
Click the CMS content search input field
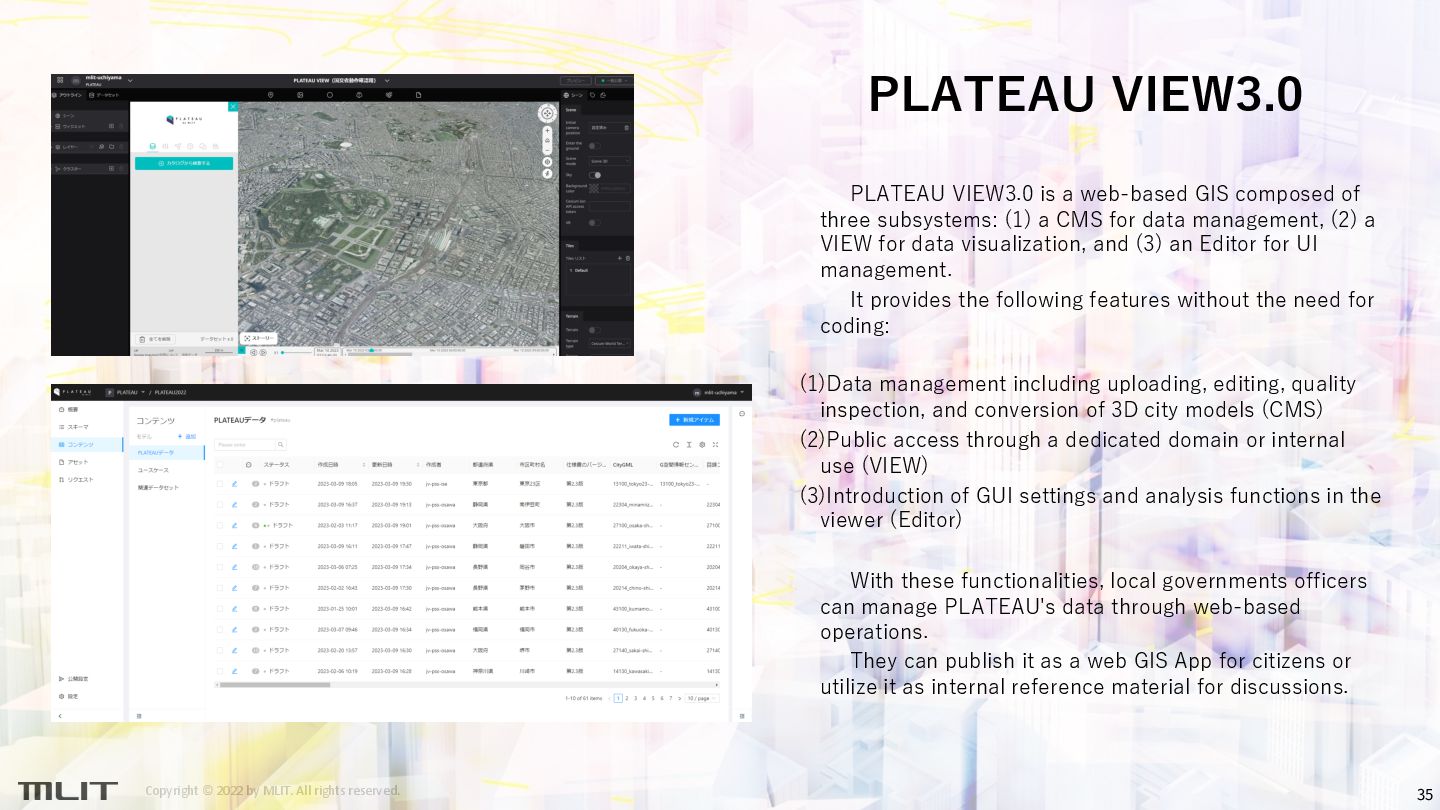(x=244, y=445)
